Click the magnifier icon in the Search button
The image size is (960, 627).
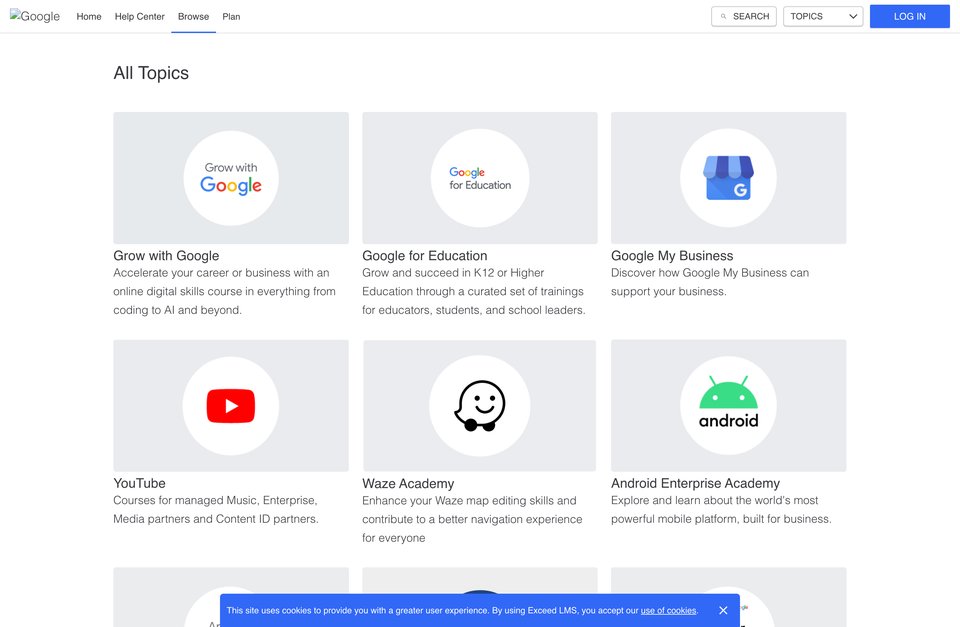[723, 17]
